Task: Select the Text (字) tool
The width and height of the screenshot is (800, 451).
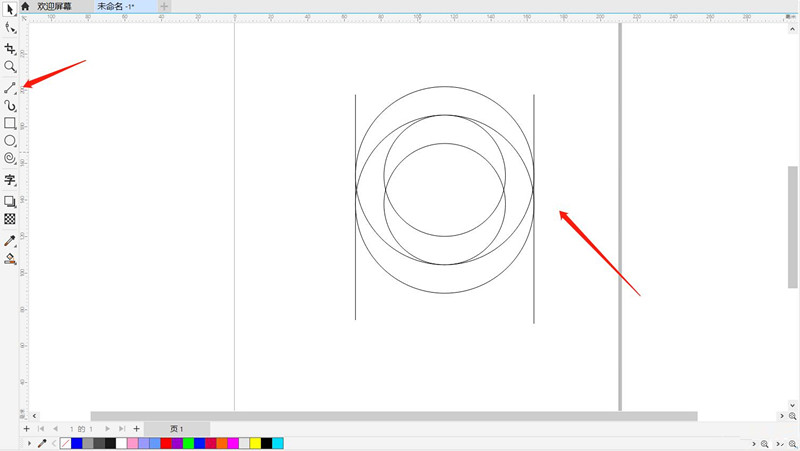Action: coord(10,180)
